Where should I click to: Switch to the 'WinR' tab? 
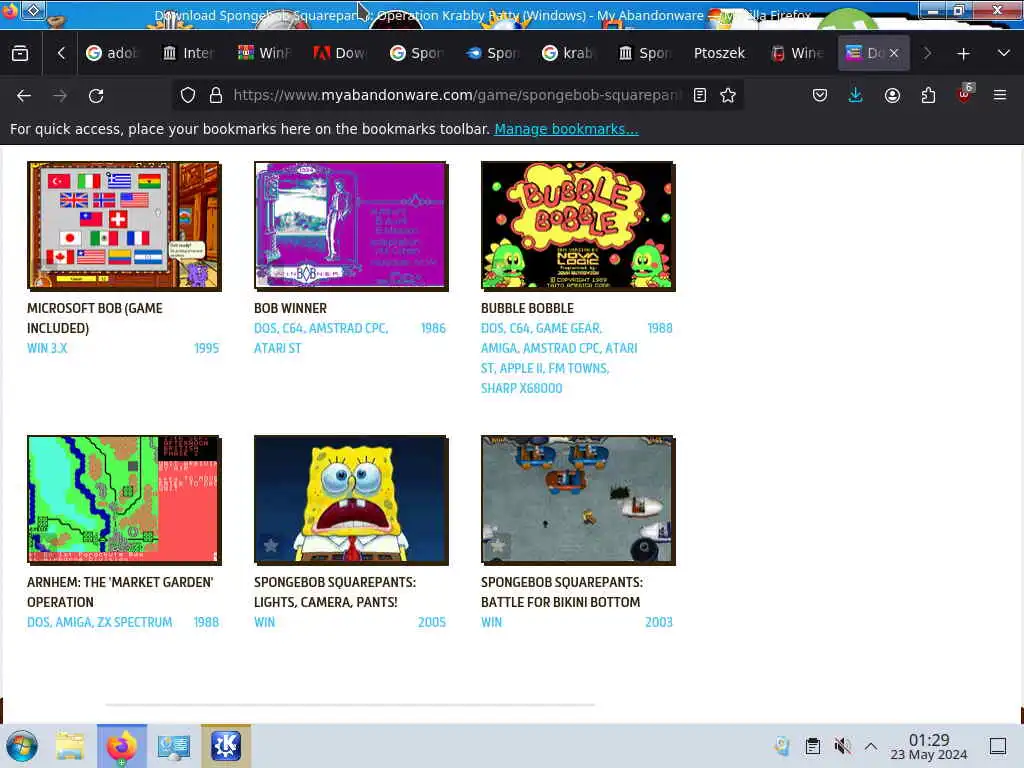pos(265,54)
